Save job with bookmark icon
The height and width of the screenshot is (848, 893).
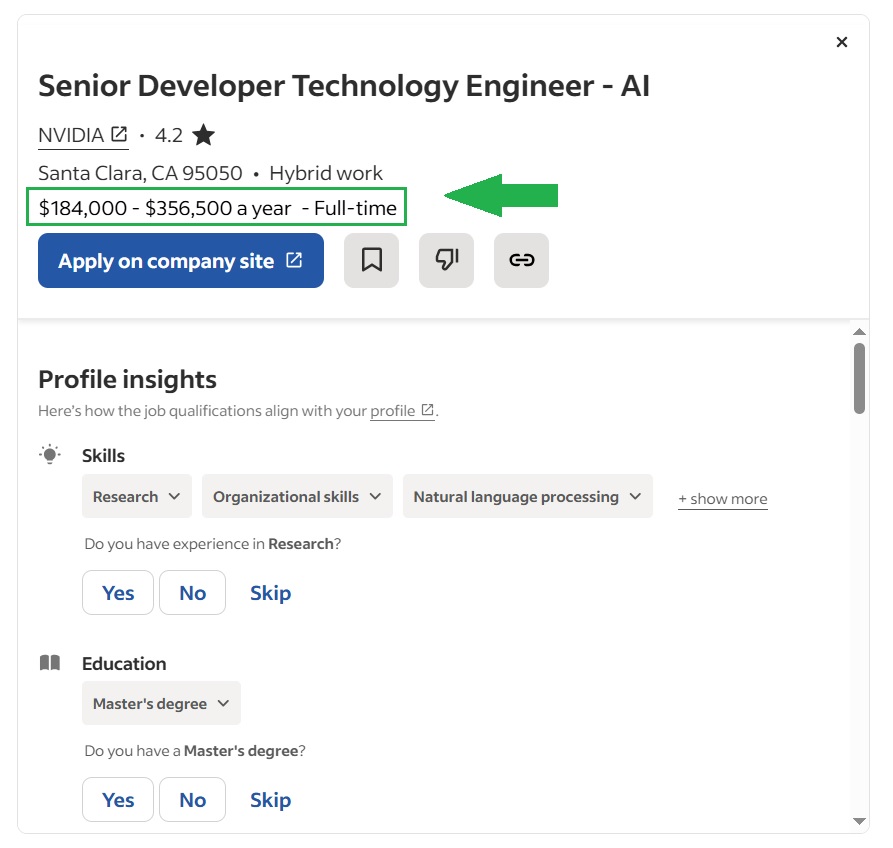tap(371, 260)
